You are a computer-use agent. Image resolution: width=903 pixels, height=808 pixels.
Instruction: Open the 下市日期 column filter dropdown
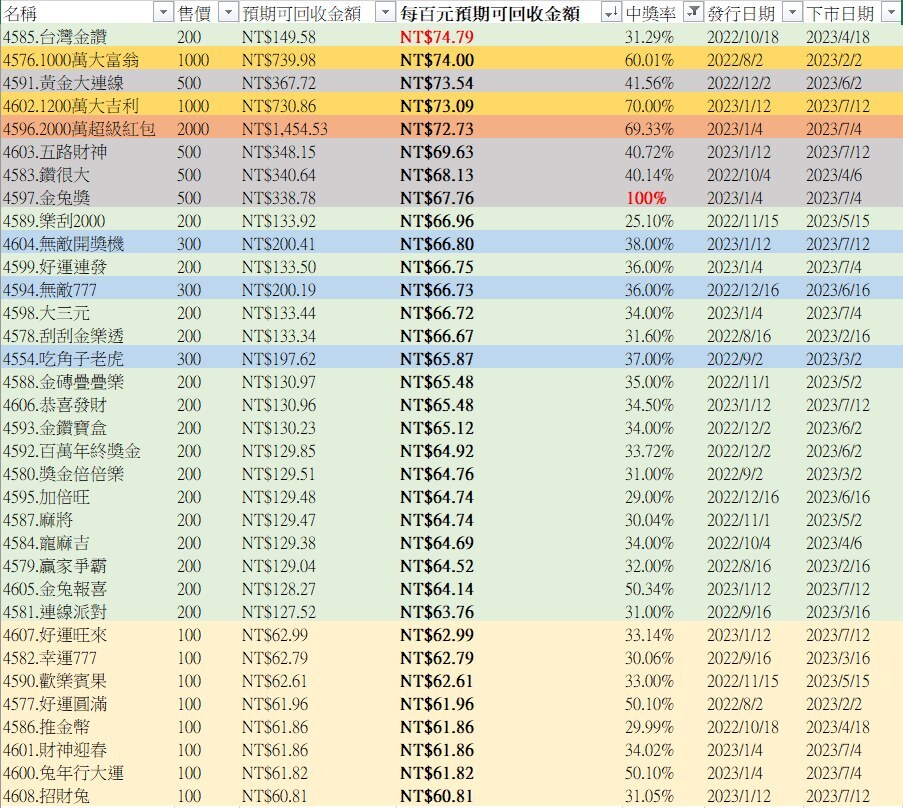click(888, 11)
